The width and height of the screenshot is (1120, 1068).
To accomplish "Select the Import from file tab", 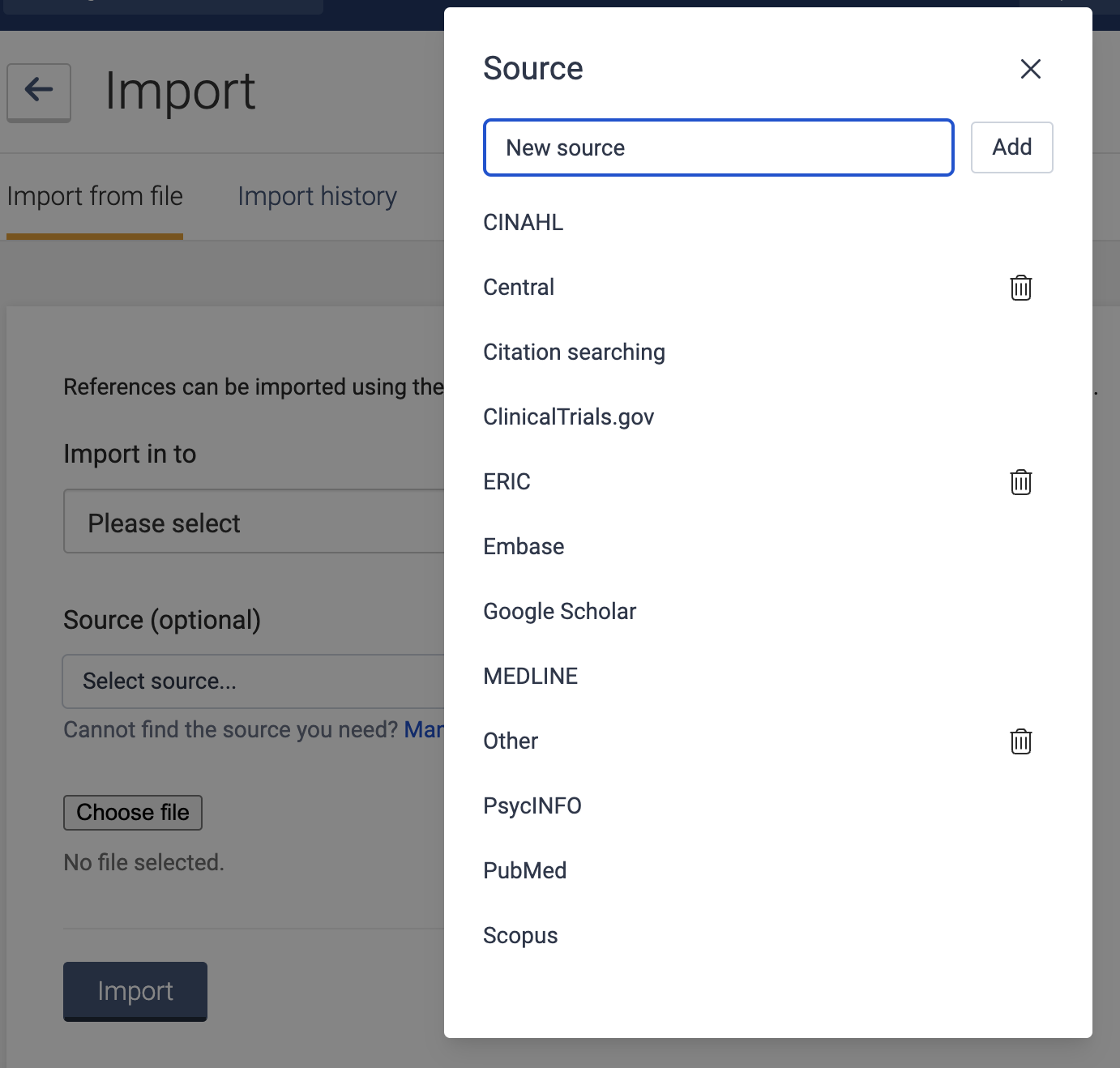I will [x=95, y=197].
